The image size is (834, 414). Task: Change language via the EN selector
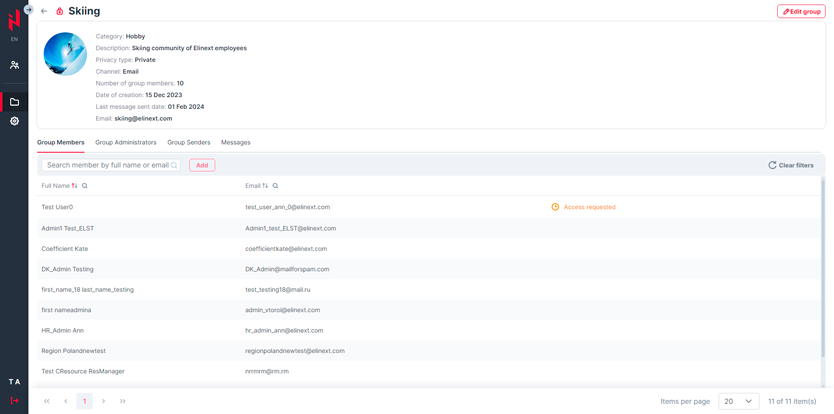(14, 39)
